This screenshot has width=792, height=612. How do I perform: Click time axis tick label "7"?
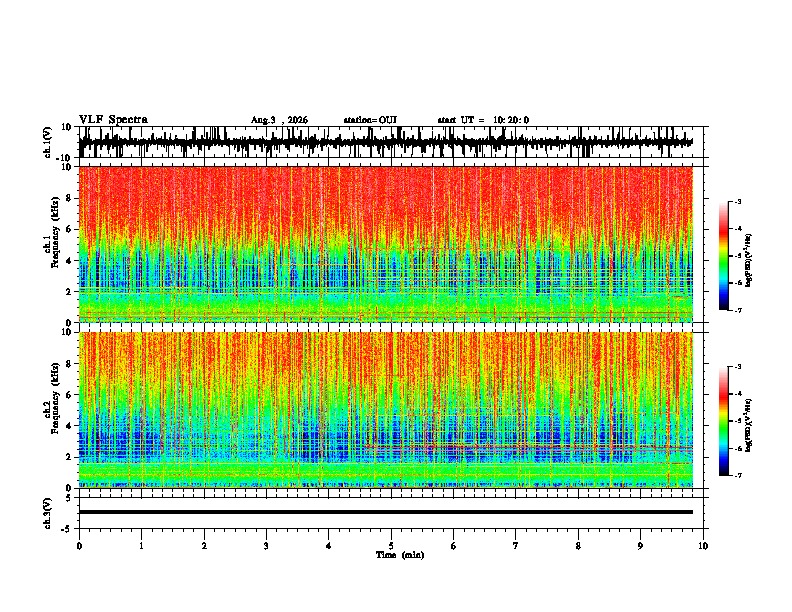pos(516,546)
